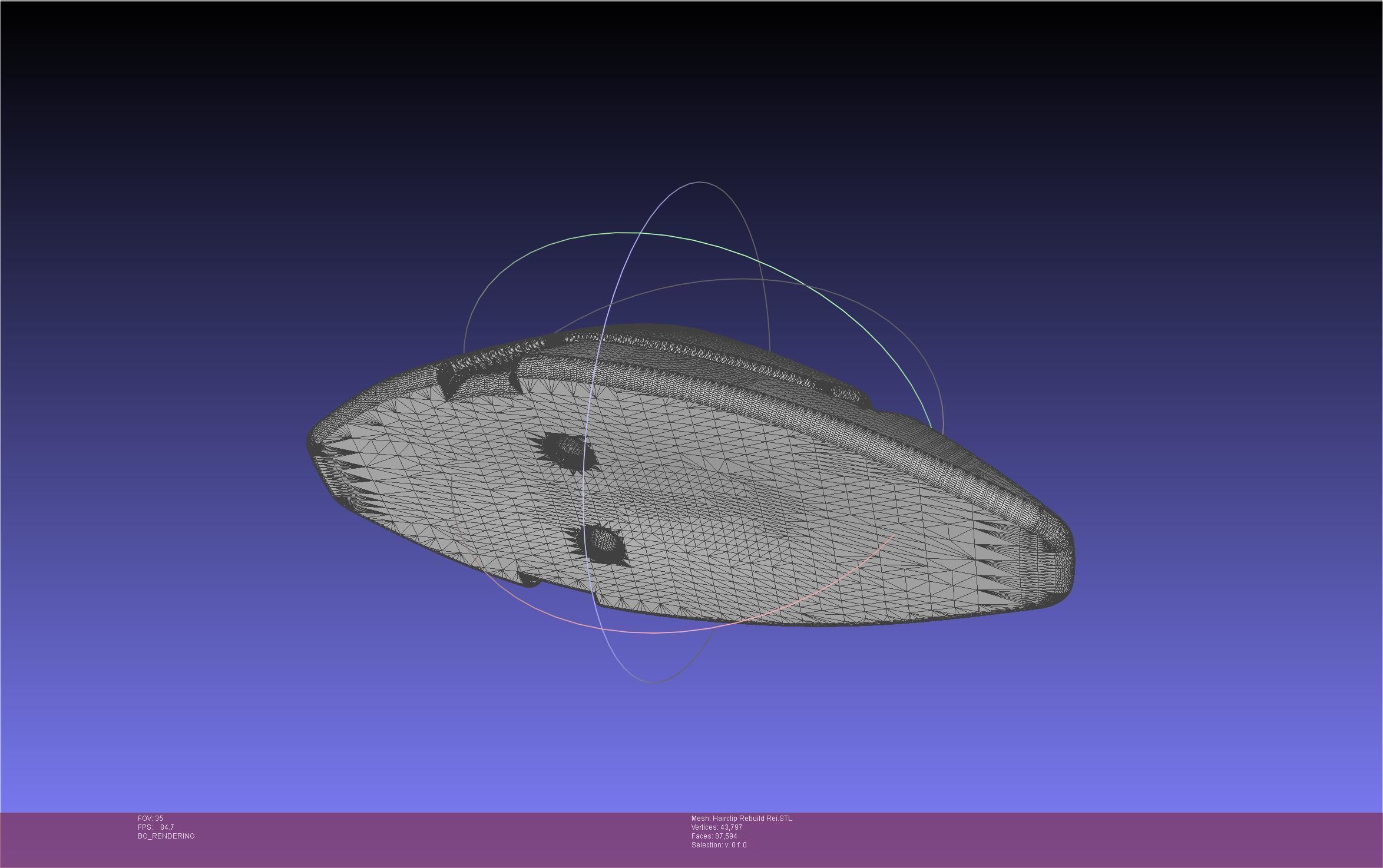Click the BO_RENDERING status text
This screenshot has height=868, width=1383.
(x=166, y=836)
